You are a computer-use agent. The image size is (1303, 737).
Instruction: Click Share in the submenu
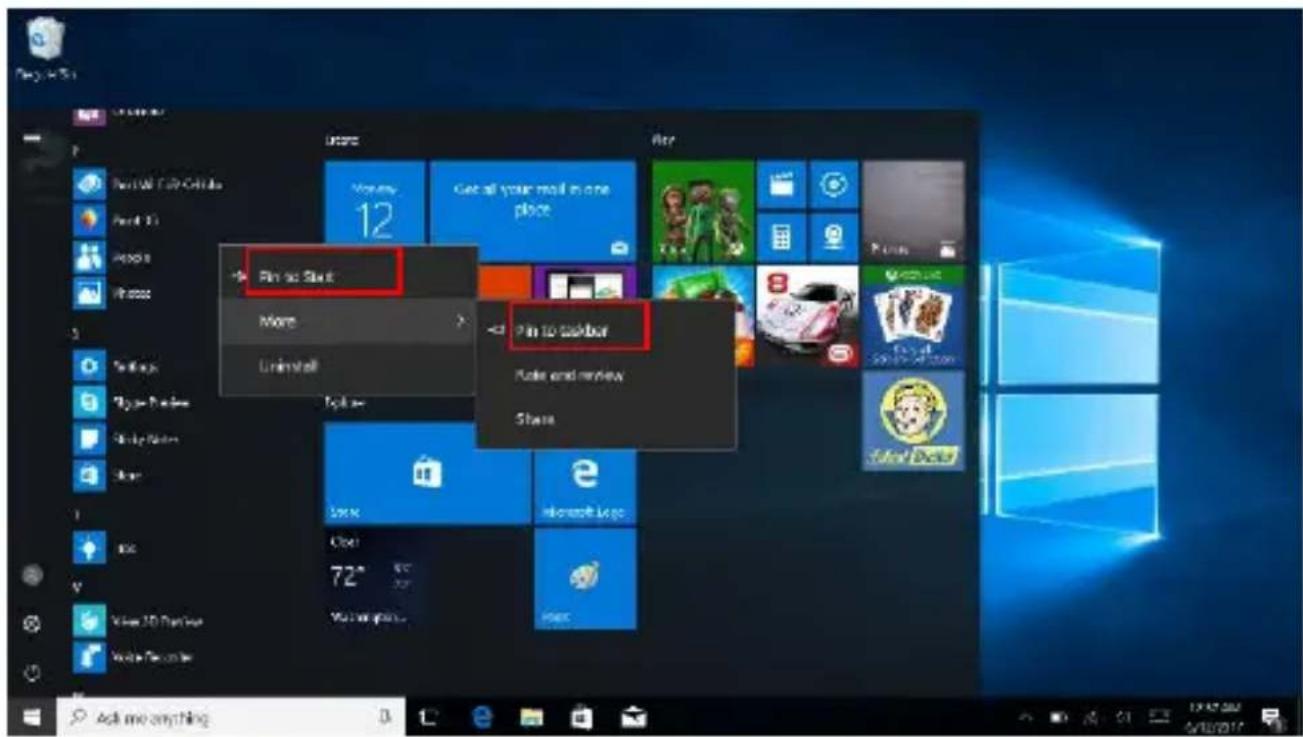[606, 420]
